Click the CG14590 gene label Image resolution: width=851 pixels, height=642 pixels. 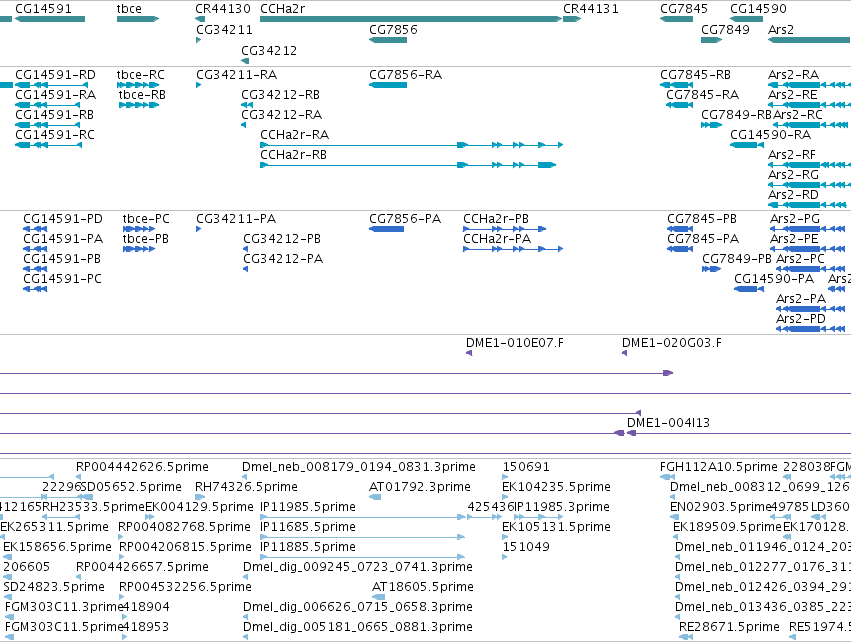[758, 9]
